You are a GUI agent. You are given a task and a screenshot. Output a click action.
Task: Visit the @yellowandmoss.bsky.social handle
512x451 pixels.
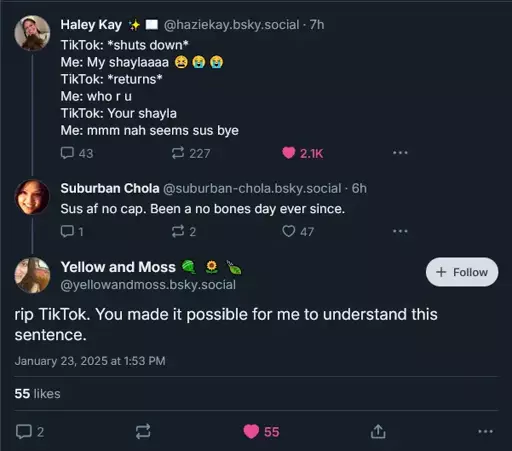click(148, 285)
